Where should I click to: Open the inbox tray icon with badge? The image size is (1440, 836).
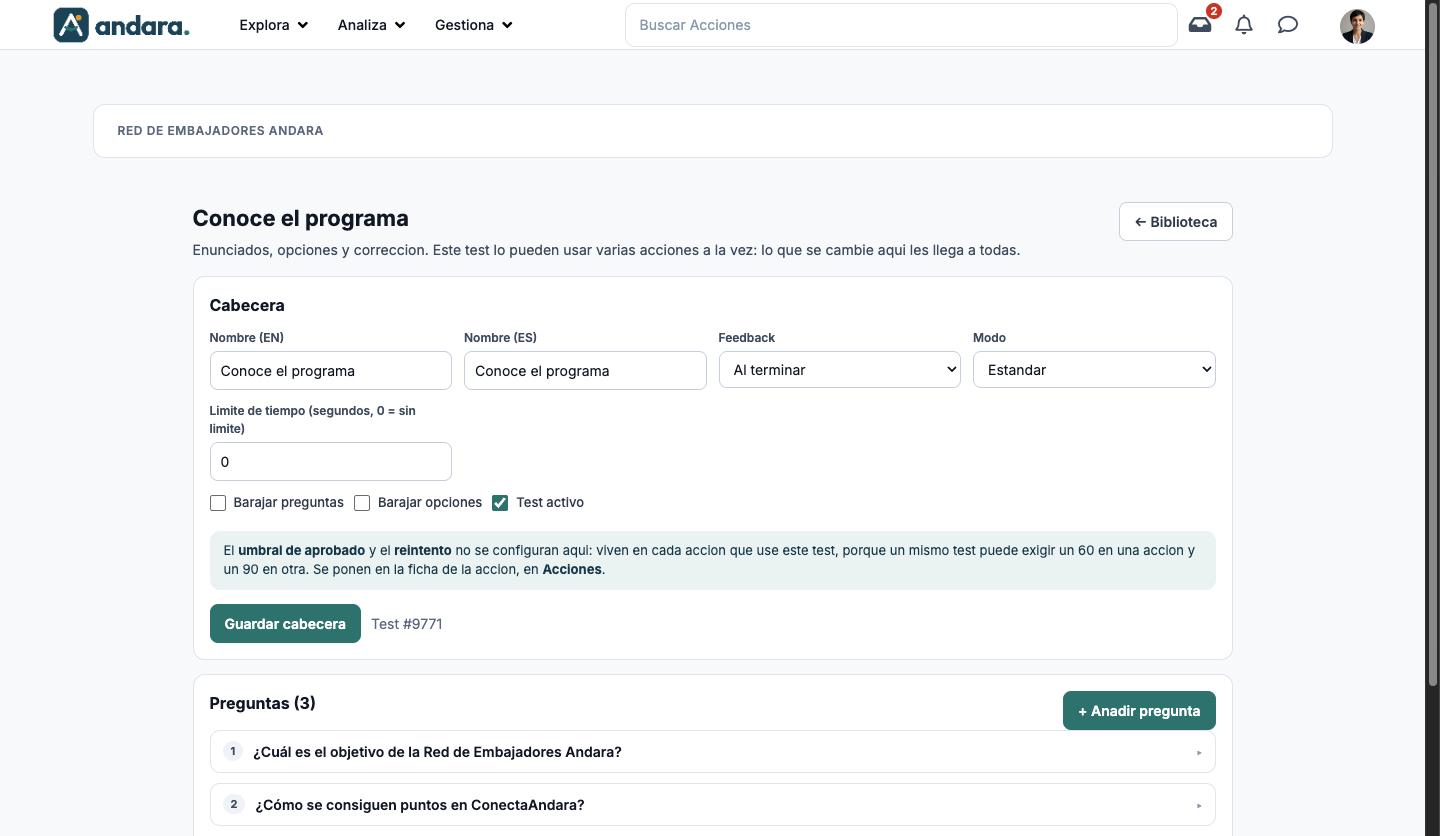click(x=1200, y=24)
